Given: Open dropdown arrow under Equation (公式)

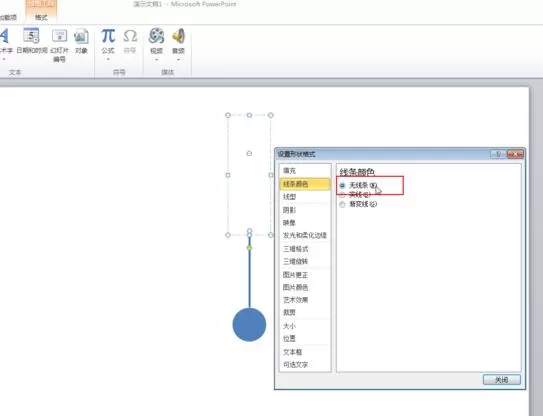Looking at the screenshot, I should point(108,59).
